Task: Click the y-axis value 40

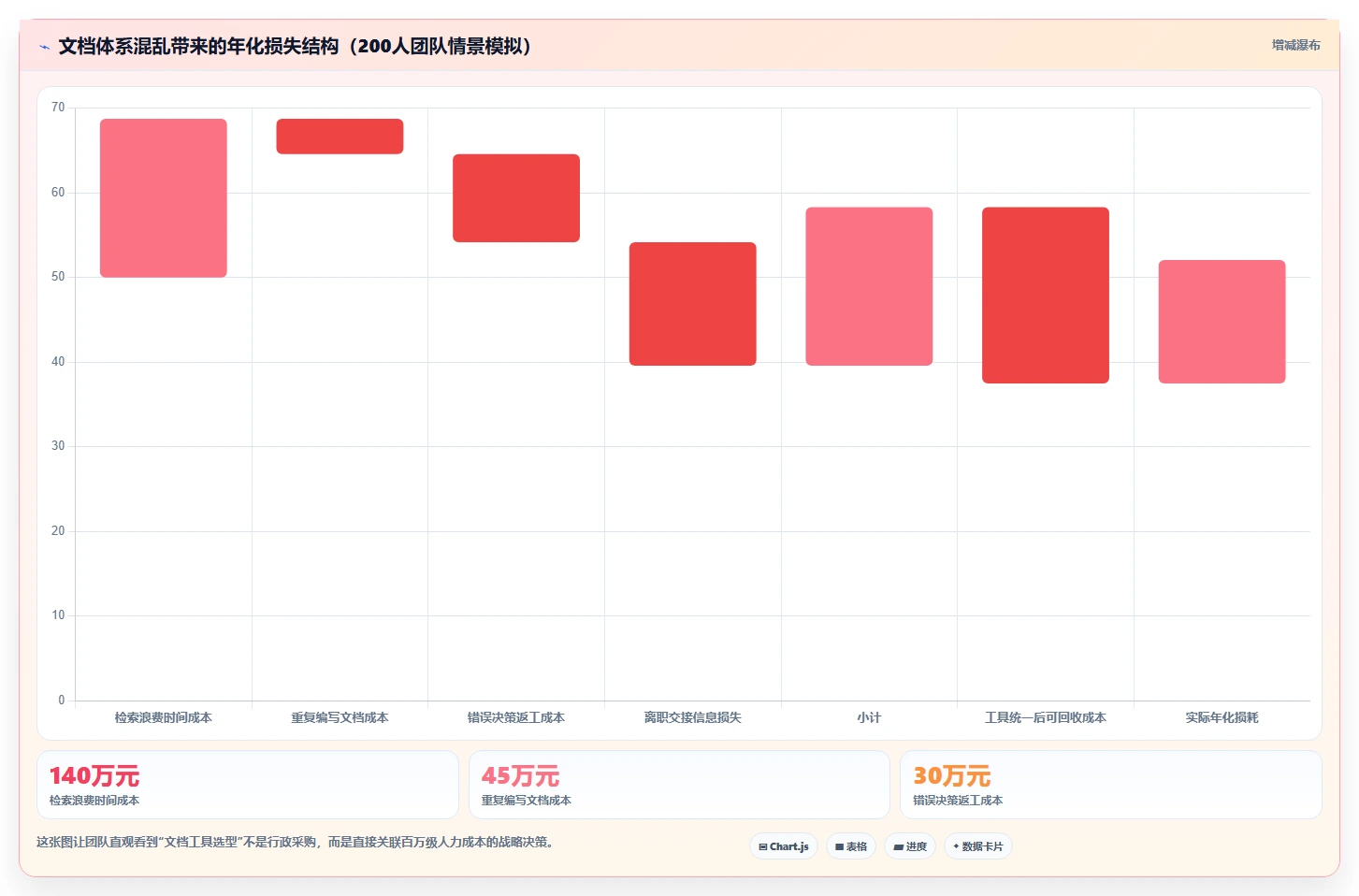Action: [x=58, y=362]
